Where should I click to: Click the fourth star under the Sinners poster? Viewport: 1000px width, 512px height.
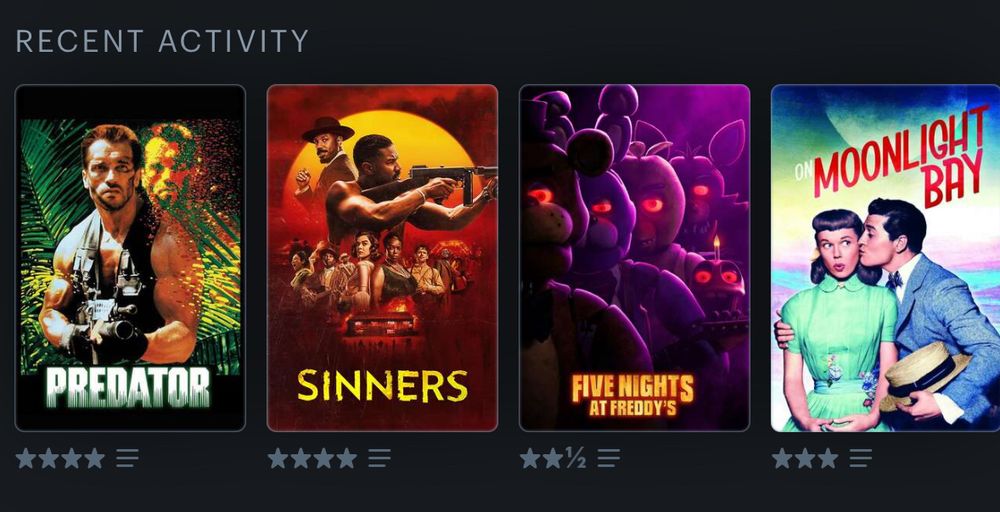346,458
